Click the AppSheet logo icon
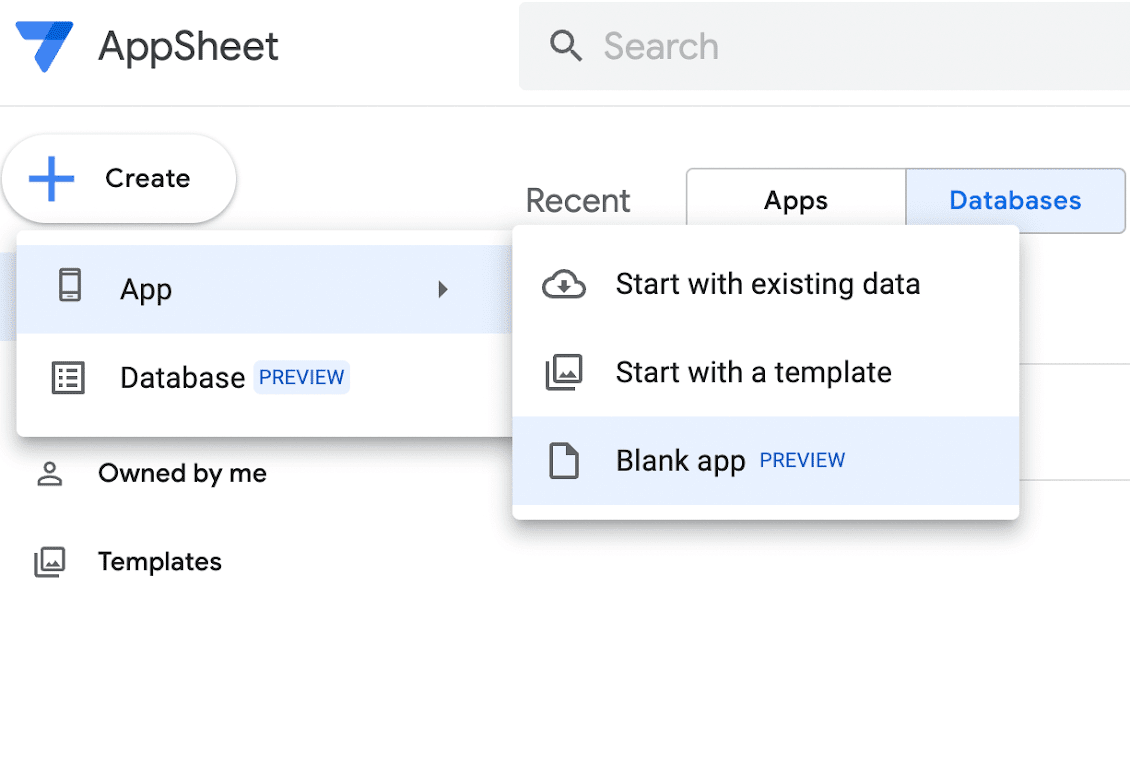 tap(44, 46)
